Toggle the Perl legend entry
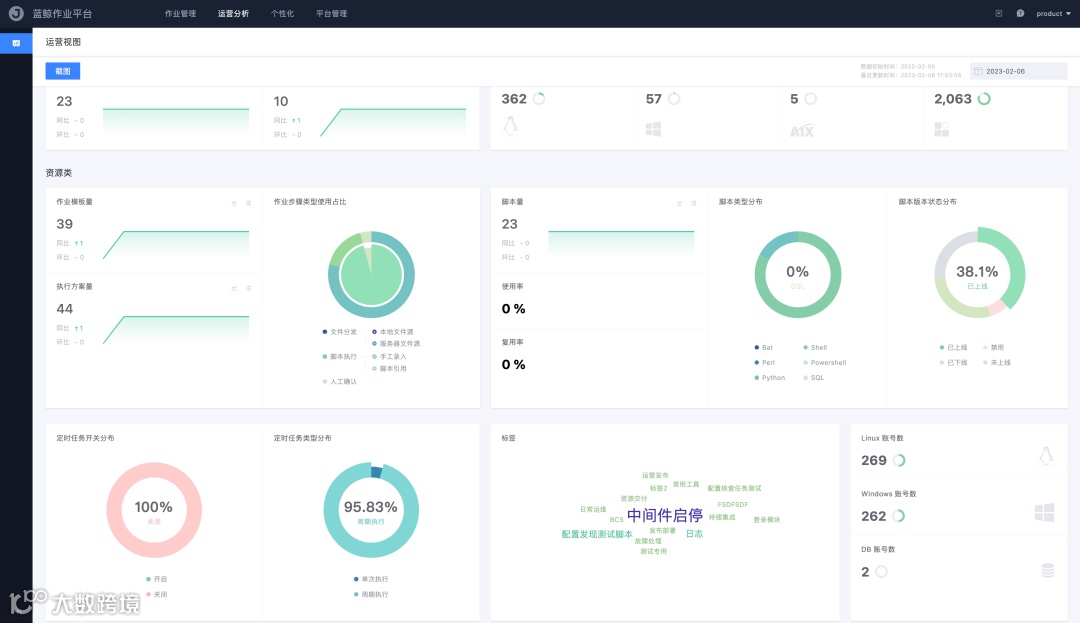 point(765,363)
